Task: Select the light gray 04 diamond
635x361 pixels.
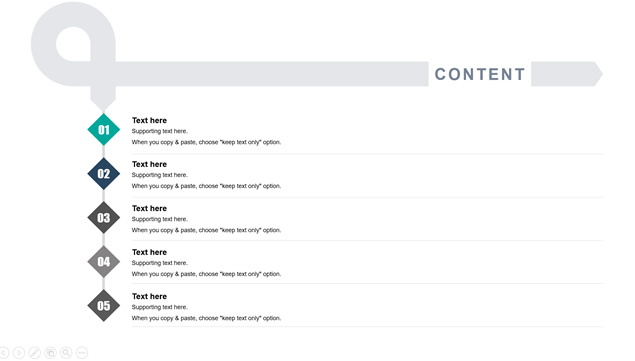Action: [x=104, y=262]
